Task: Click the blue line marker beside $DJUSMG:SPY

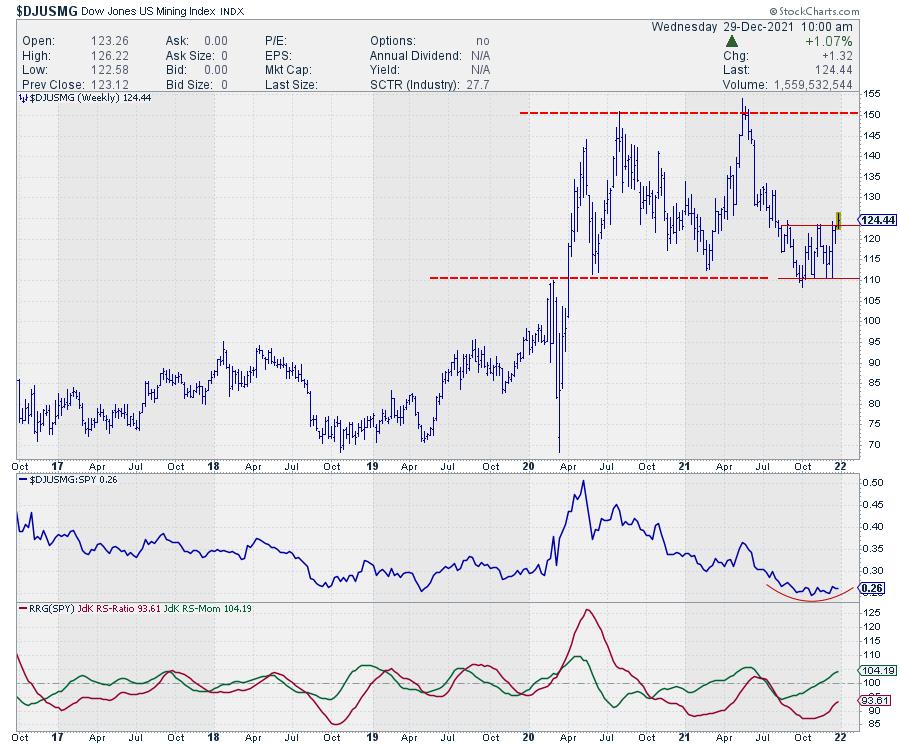Action: click(23, 481)
